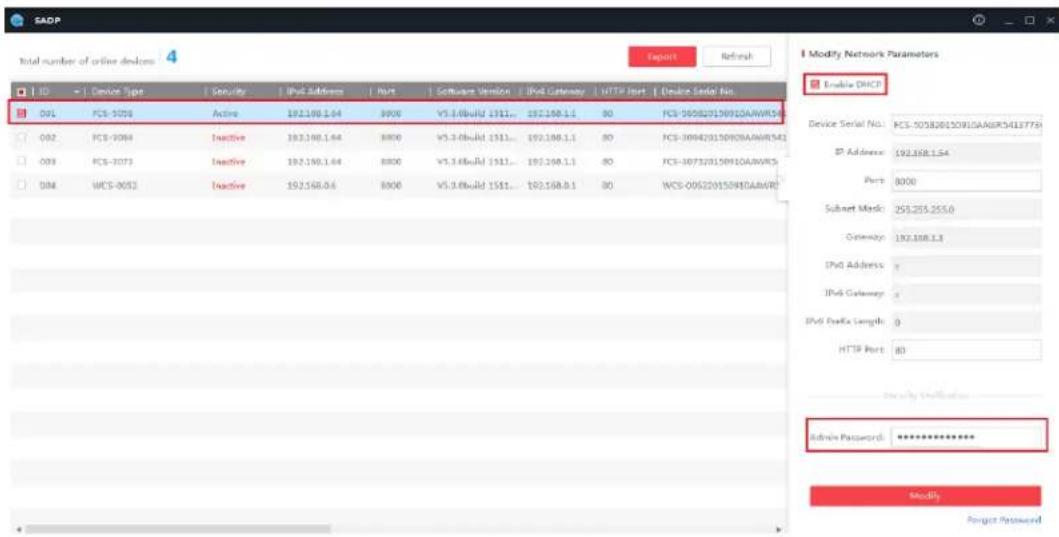Viewport: 1059px width, 537px height.
Task: Click the serial number cell in row 002
Action: click(725, 138)
